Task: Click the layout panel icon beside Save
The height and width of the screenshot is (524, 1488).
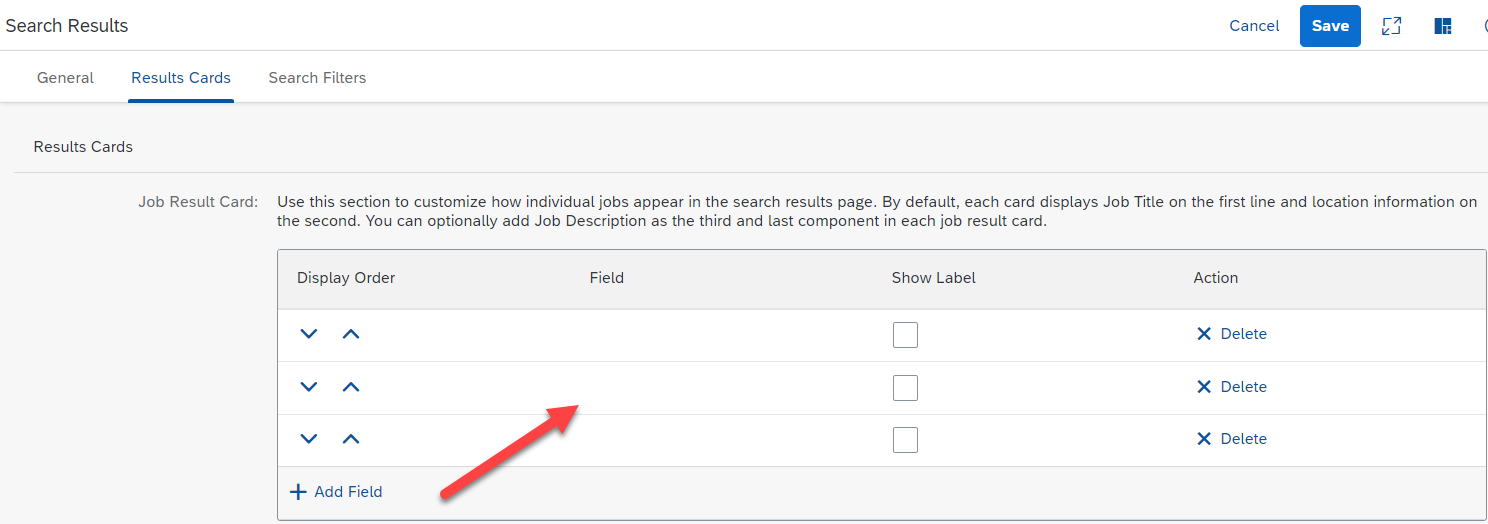Action: point(1443,26)
